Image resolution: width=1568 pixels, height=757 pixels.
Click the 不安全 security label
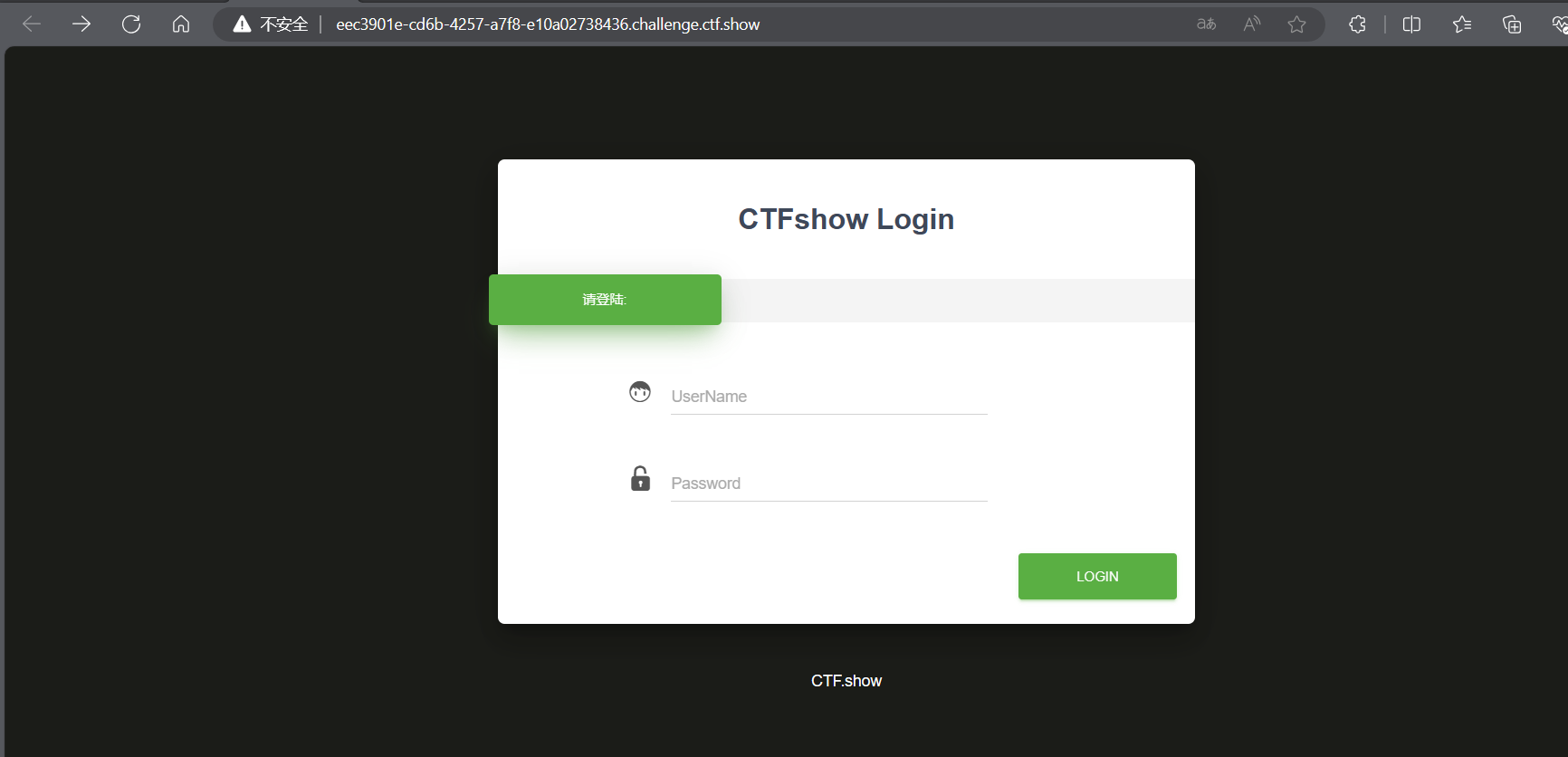pos(284,24)
